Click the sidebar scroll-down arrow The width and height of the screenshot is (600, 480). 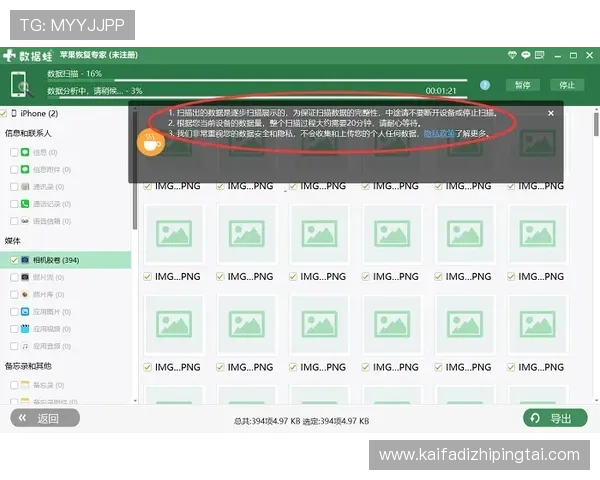[135, 401]
